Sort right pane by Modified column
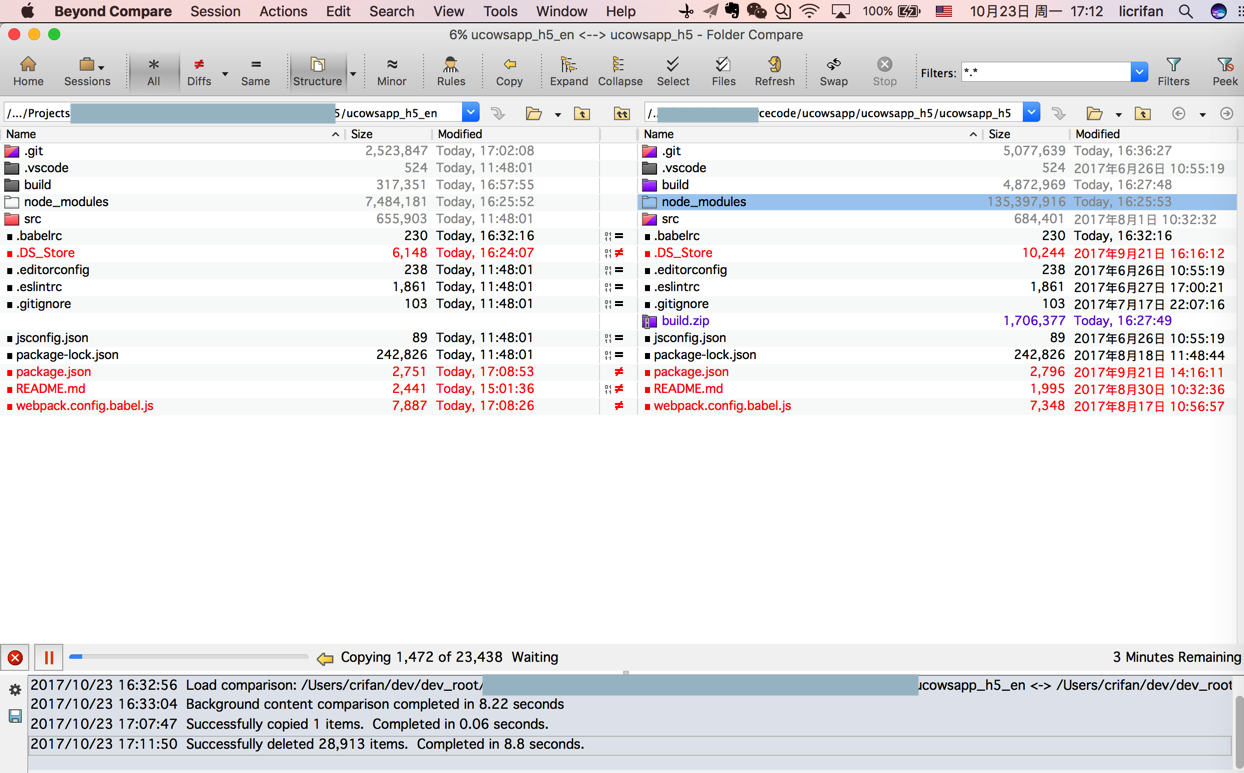Screen dimensions: 1244x773 point(1154,134)
